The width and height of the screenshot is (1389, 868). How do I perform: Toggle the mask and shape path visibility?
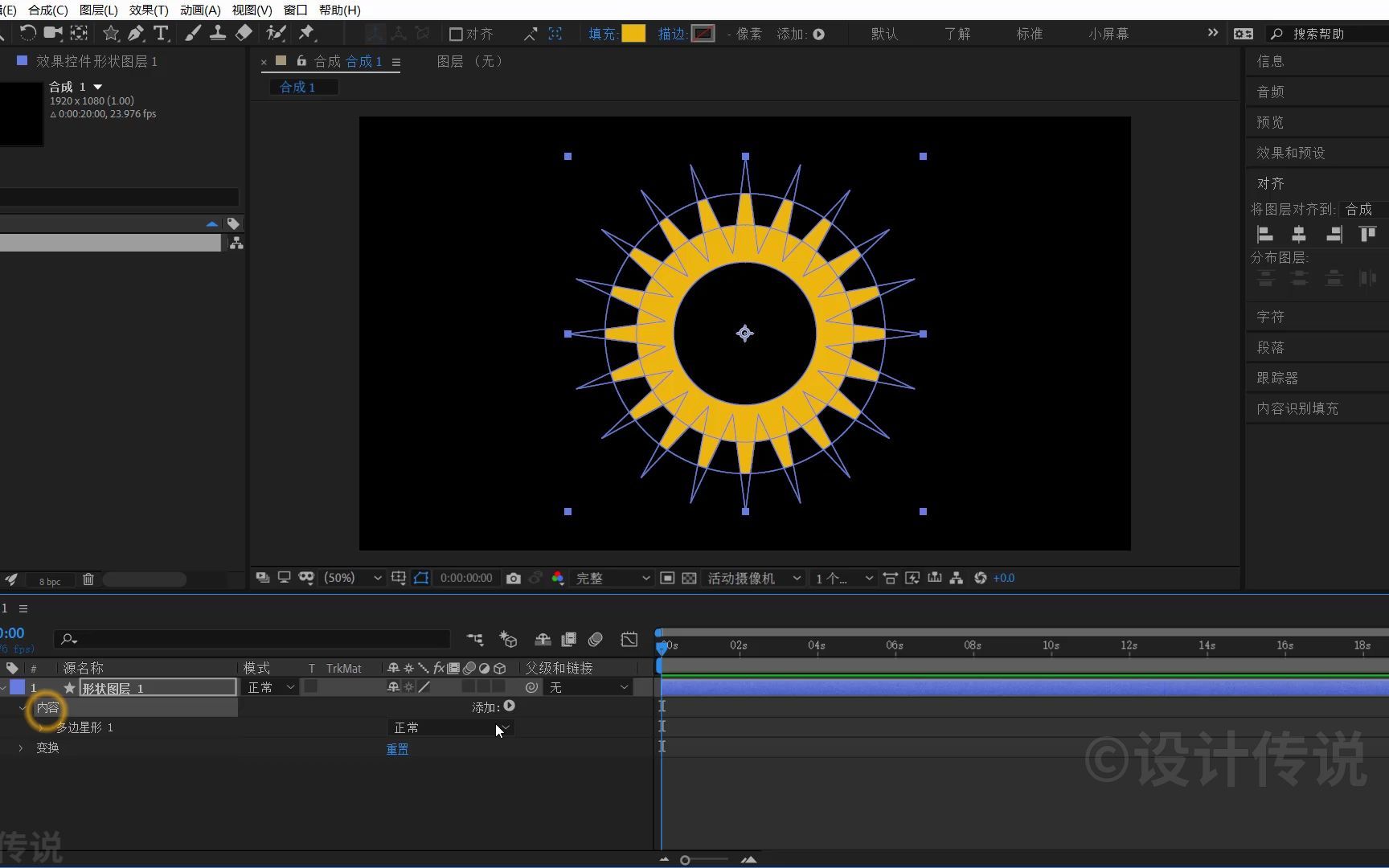click(421, 578)
